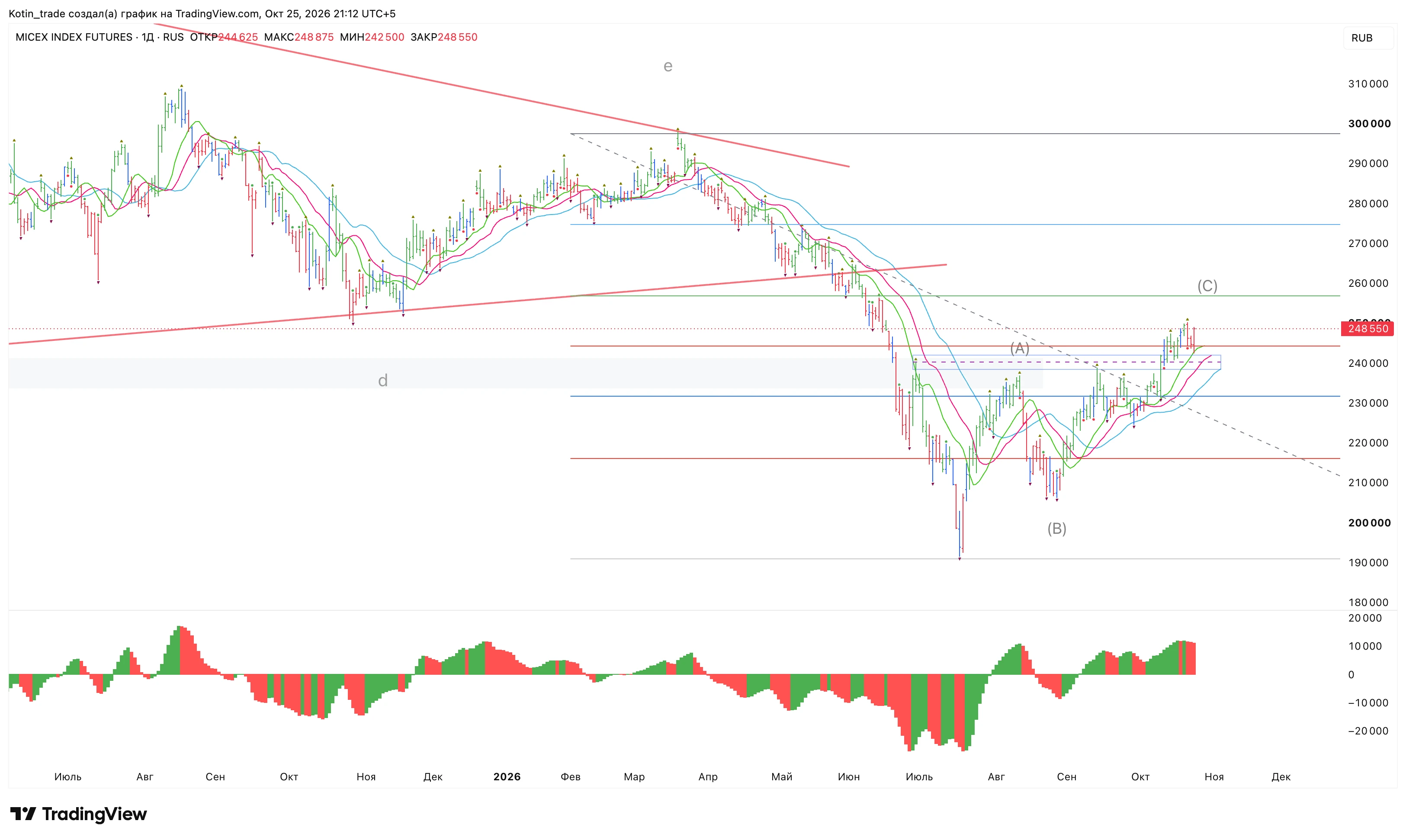Click the MICEX INDEX FUTURES symbol title
Image resolution: width=1406 pixels, height=840 pixels.
click(74, 37)
